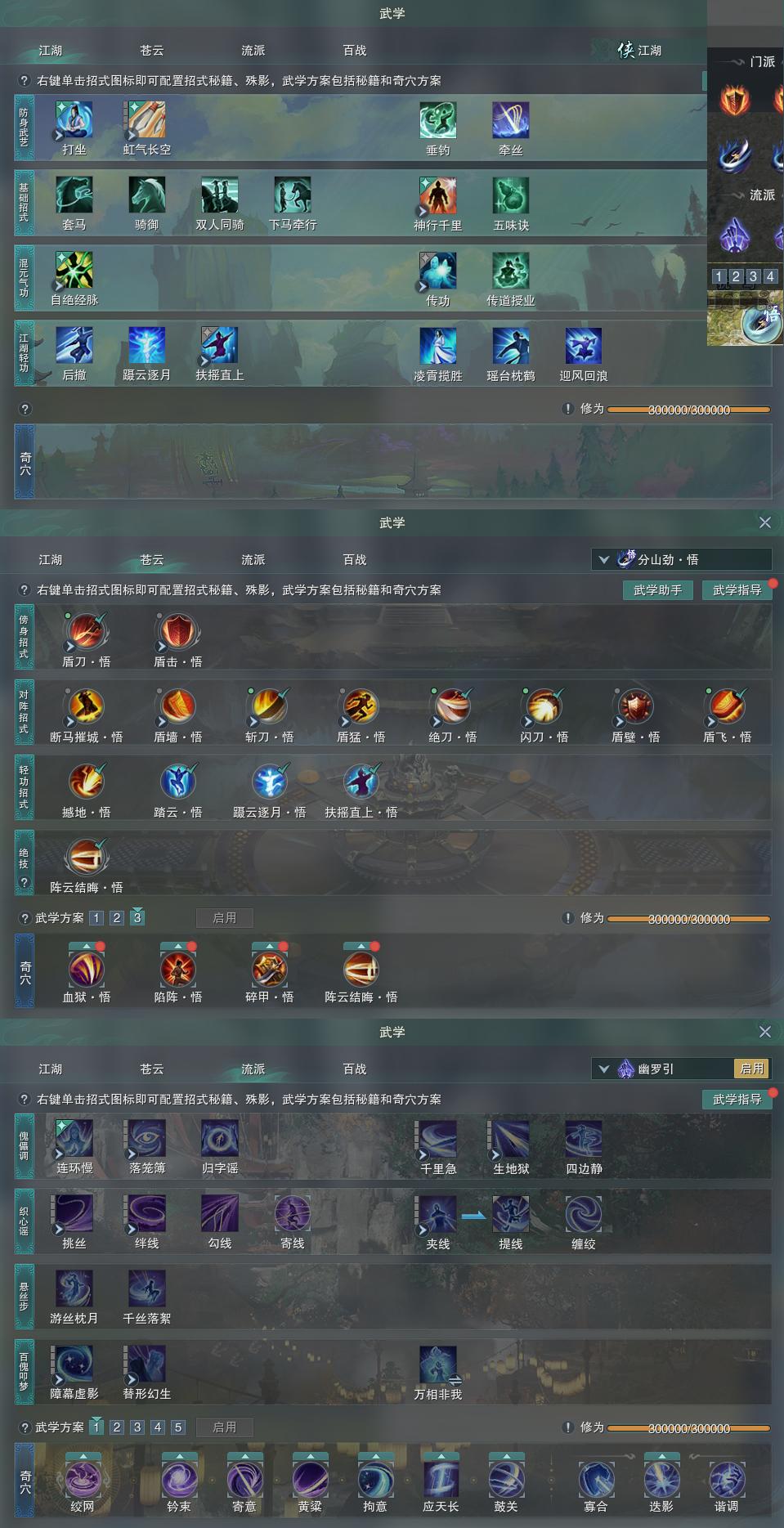The width and height of the screenshot is (784, 1528).
Task: Select the 神行千里 skill icon
Action: [x=438, y=196]
